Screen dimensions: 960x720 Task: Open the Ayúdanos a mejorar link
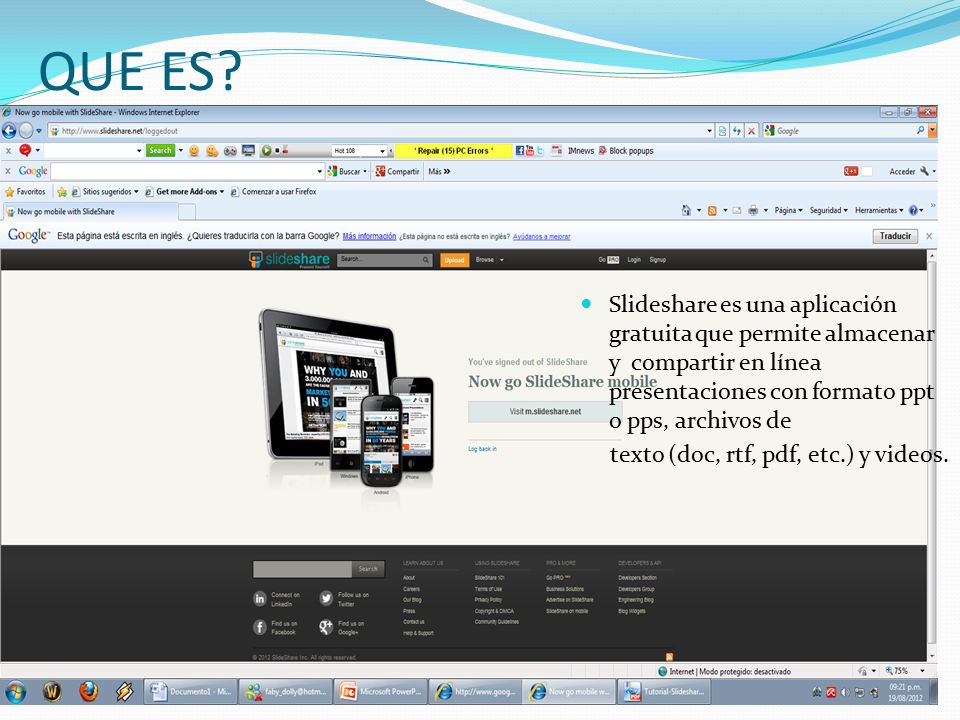click(x=541, y=237)
